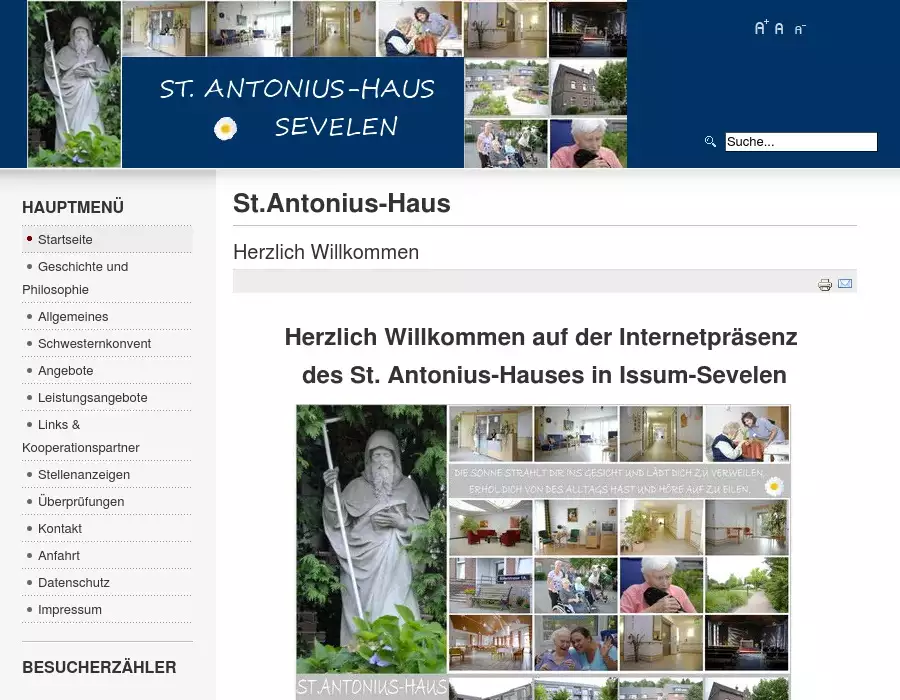The image size is (900, 700).
Task: Click the magnifying glass search icon
Action: (710, 142)
